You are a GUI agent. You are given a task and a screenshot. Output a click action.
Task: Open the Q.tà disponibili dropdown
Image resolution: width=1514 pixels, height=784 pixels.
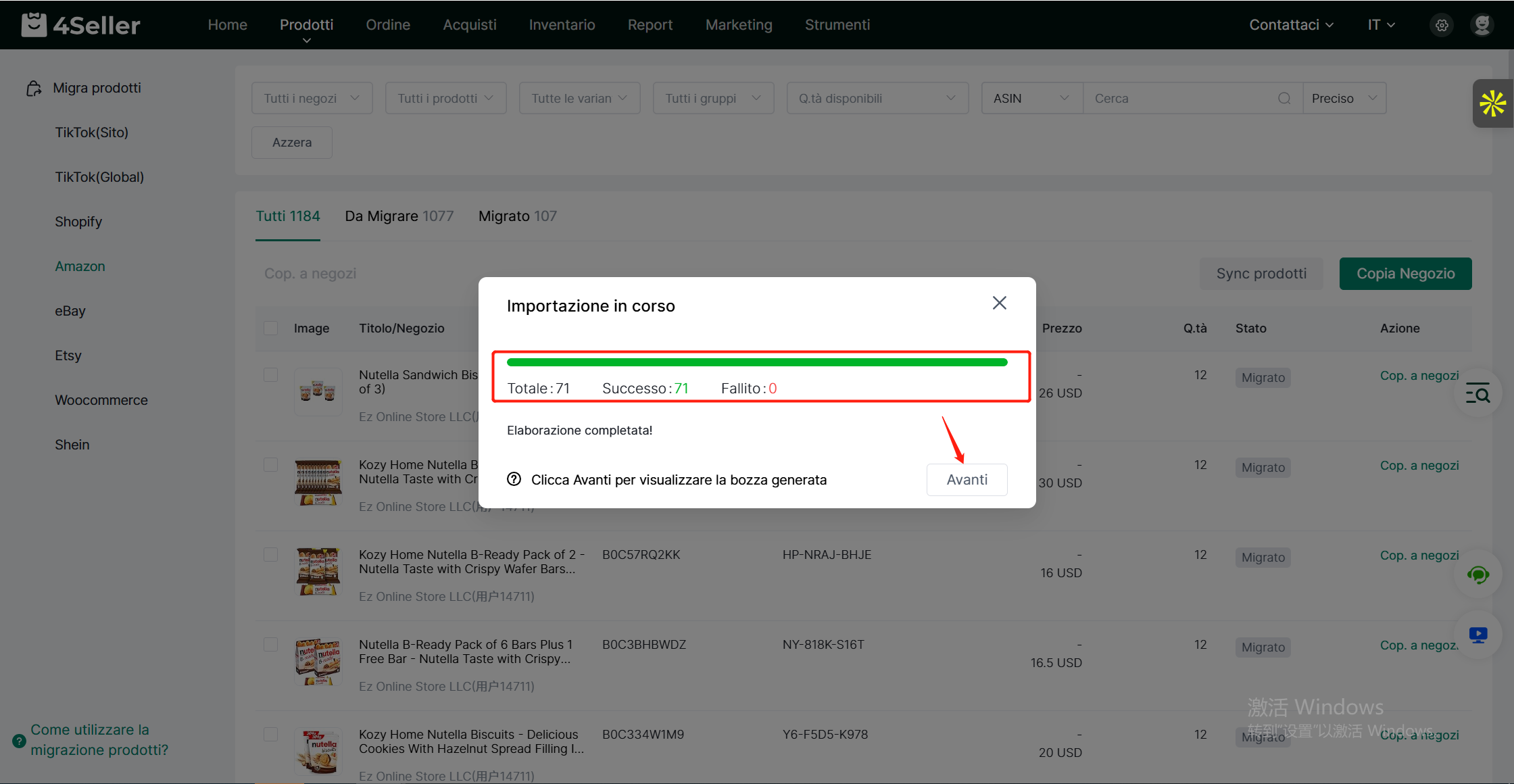coord(877,99)
